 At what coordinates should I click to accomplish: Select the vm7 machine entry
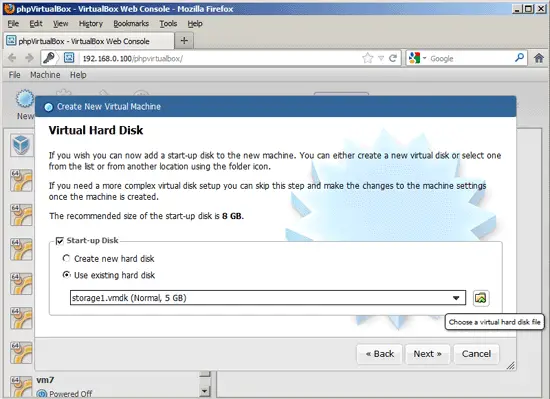click(x=104, y=386)
